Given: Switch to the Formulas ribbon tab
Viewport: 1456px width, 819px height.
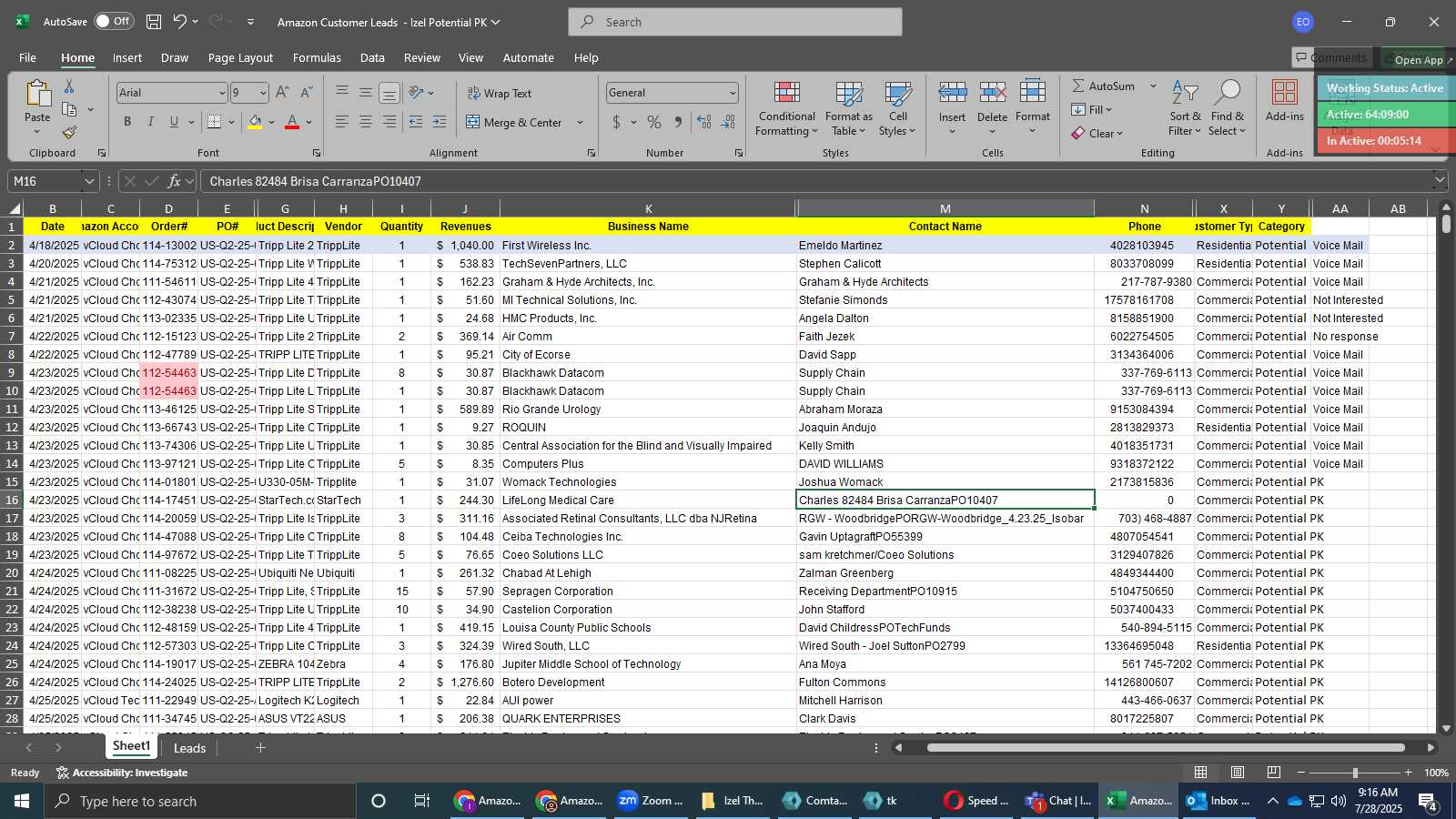Looking at the screenshot, I should pos(317,57).
